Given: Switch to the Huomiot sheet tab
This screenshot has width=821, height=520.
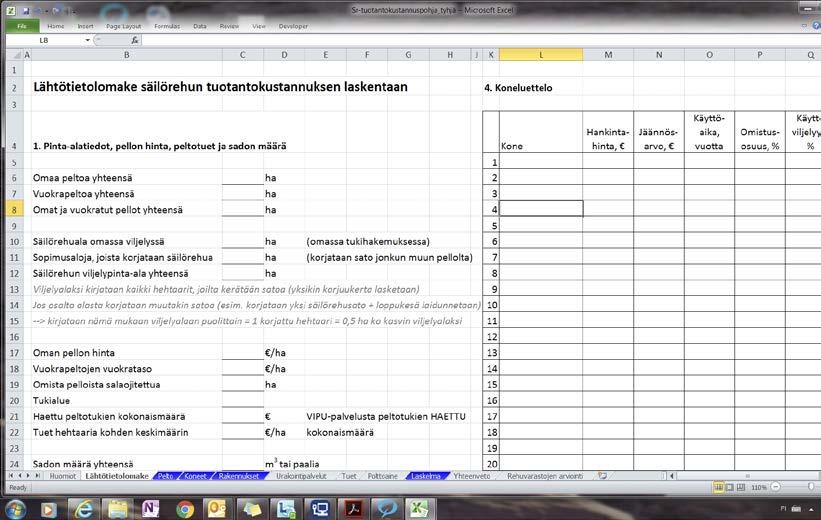Looking at the screenshot, I should pos(62,476).
